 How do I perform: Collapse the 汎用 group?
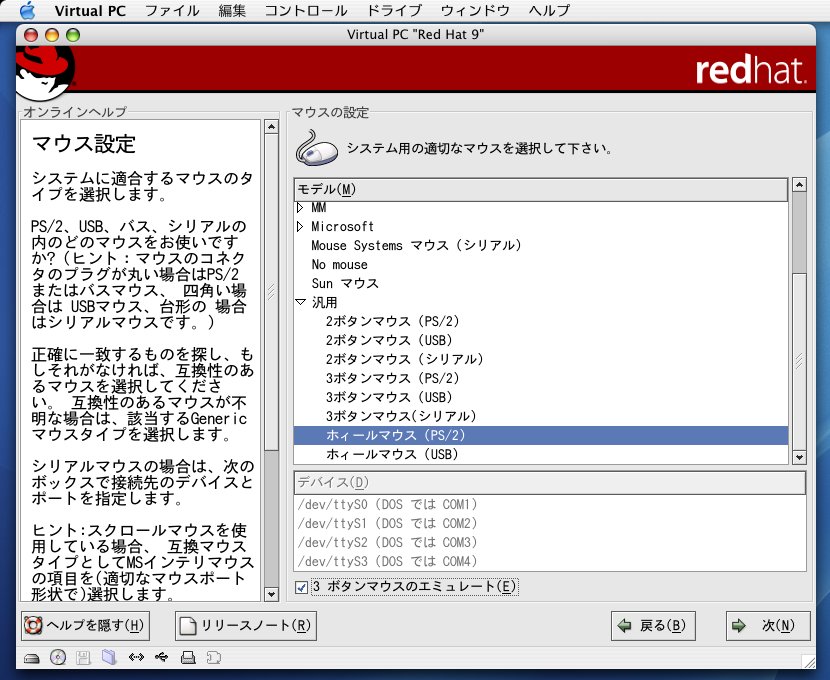(301, 302)
